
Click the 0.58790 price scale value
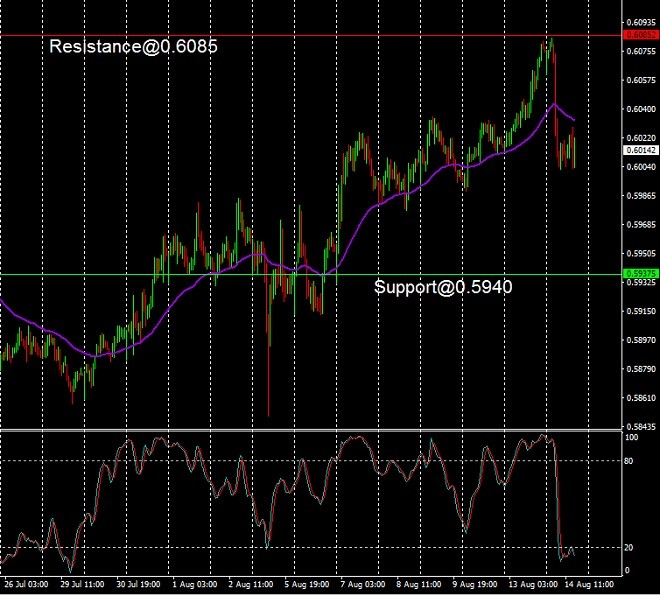(x=641, y=369)
